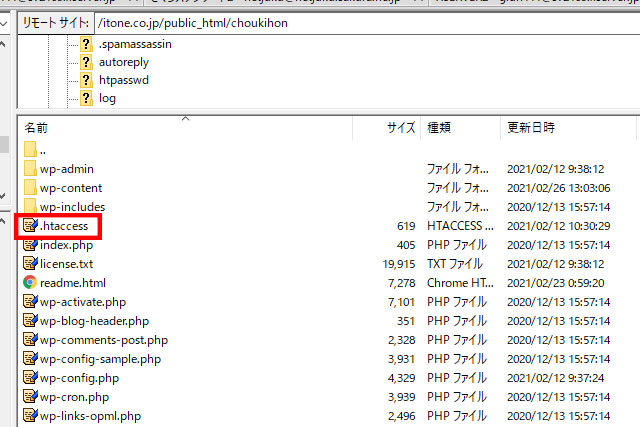This screenshot has height=427, width=640.
Task: Select the wp-includes folder name
Action: point(73,207)
